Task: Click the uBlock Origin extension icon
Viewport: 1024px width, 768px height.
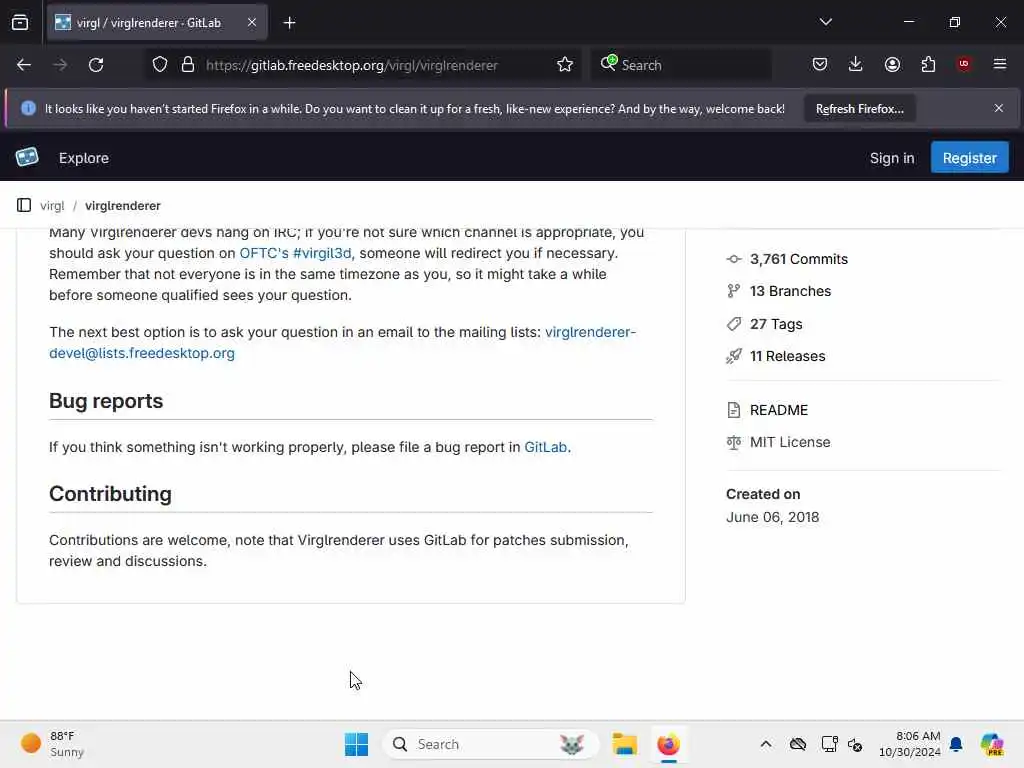Action: [963, 64]
